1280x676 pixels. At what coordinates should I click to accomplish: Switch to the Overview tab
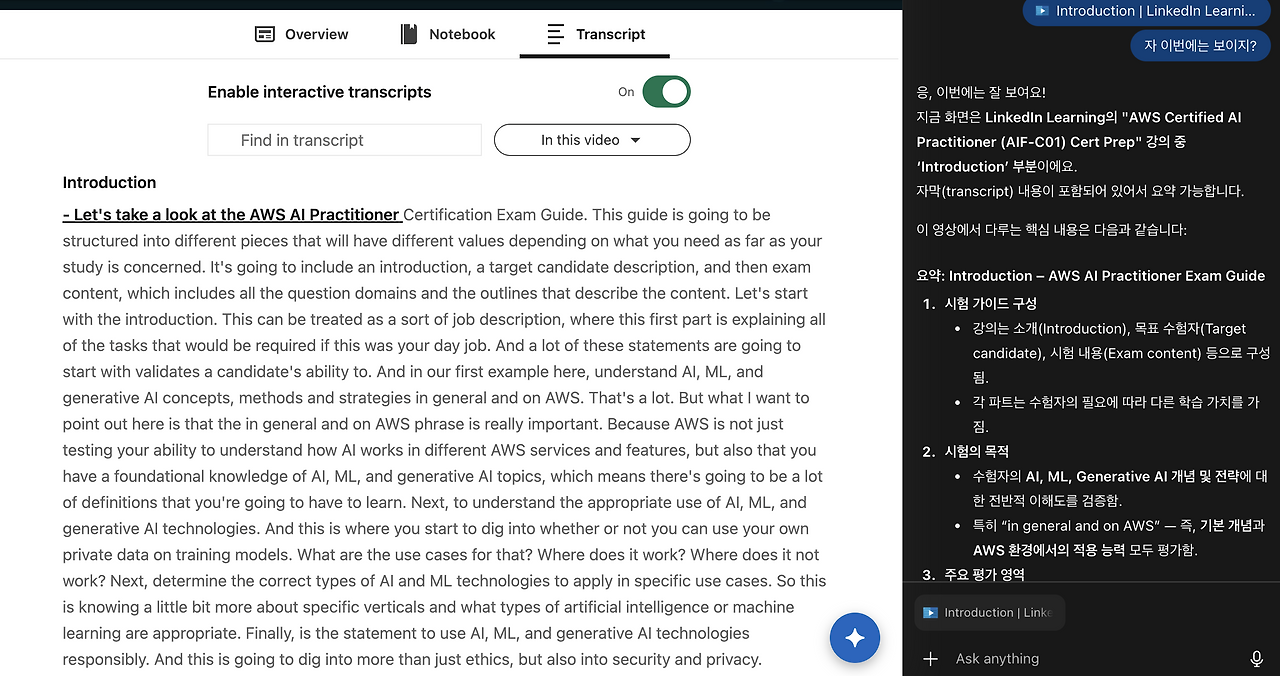[x=301, y=33]
